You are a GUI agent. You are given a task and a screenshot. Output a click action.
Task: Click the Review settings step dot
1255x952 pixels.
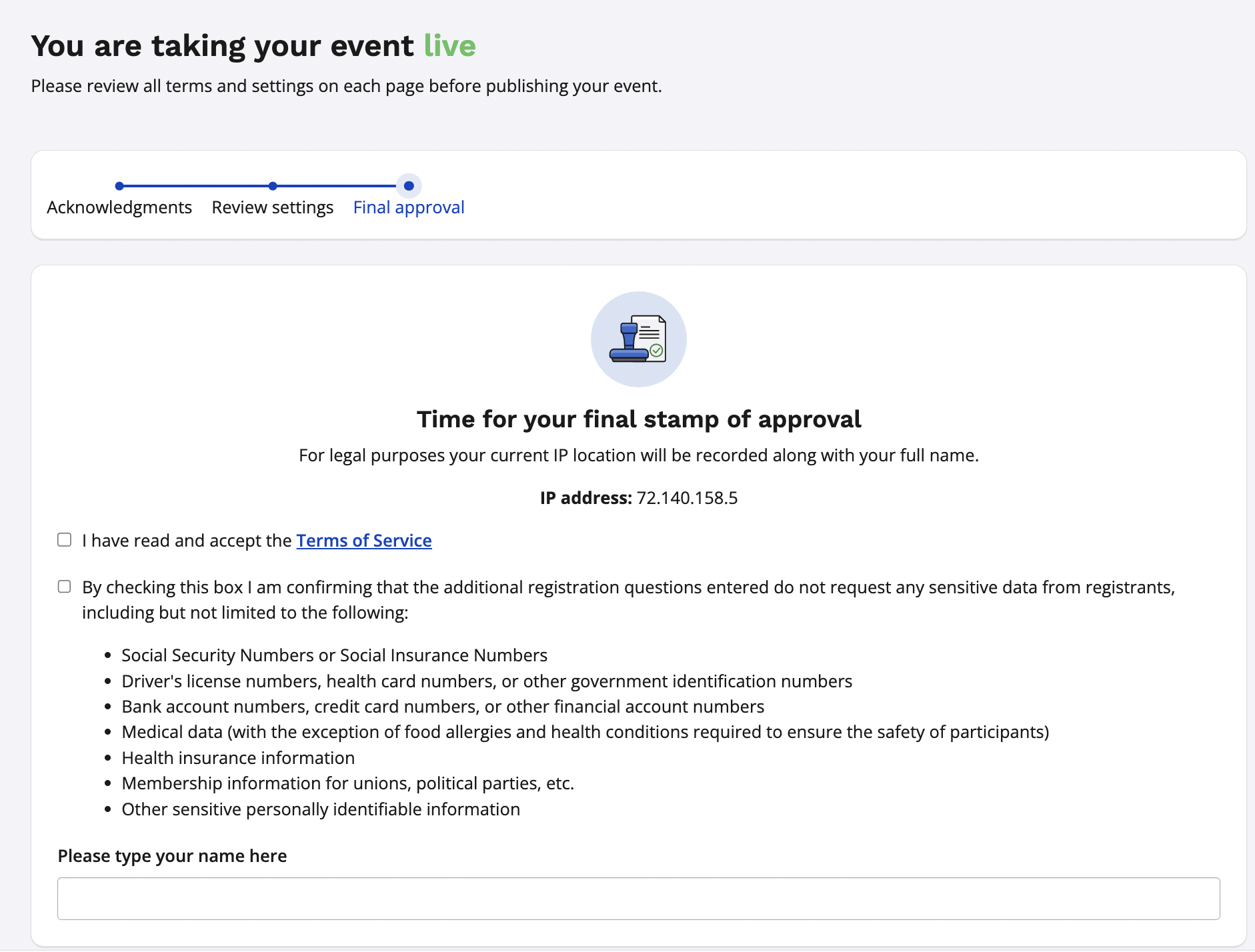tap(273, 186)
